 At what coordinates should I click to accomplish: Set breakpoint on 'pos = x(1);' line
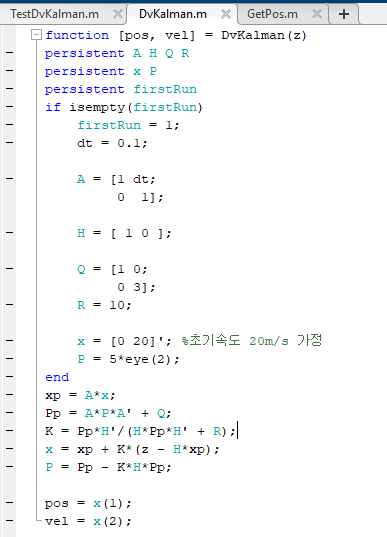10,503
